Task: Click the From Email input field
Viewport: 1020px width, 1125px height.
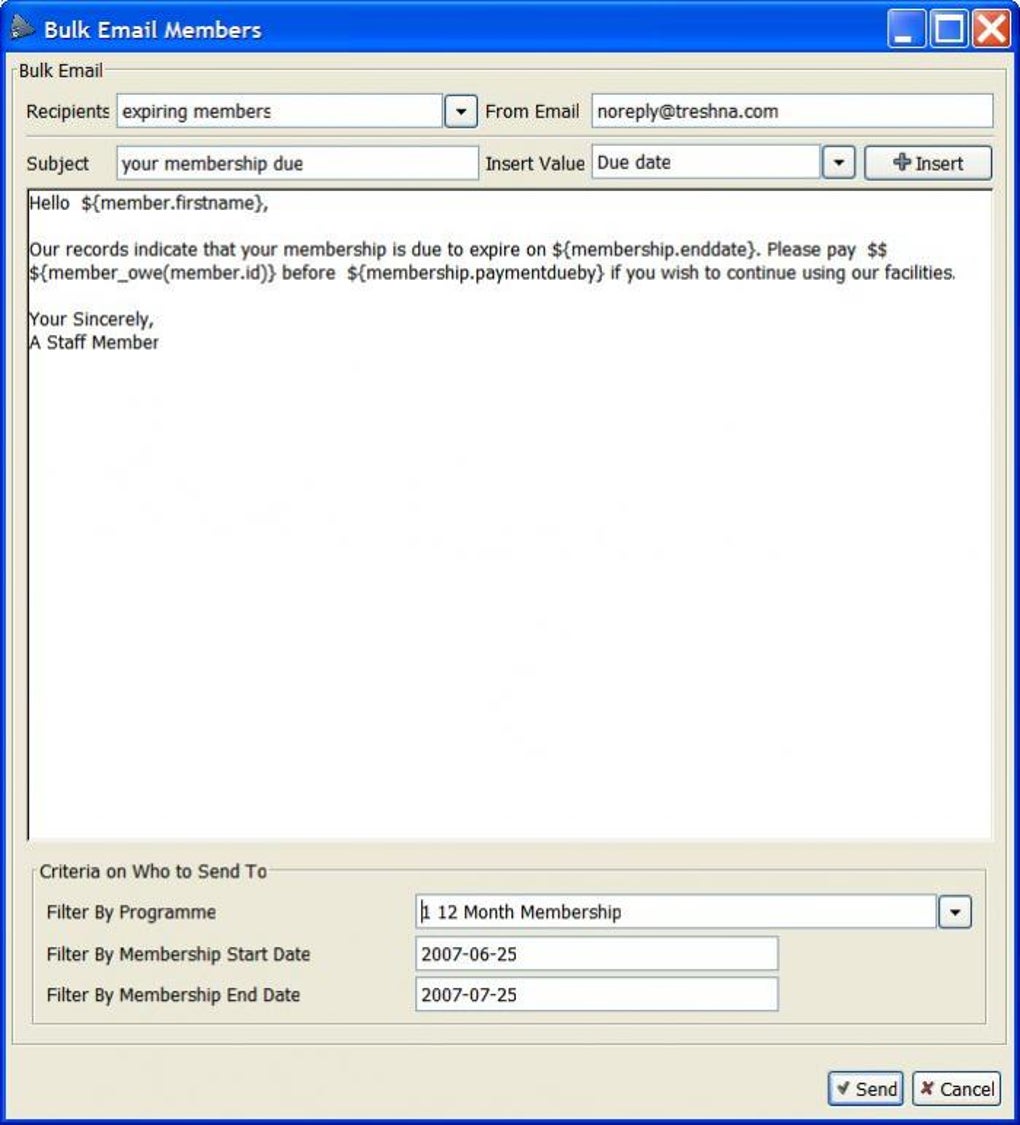Action: tap(792, 111)
